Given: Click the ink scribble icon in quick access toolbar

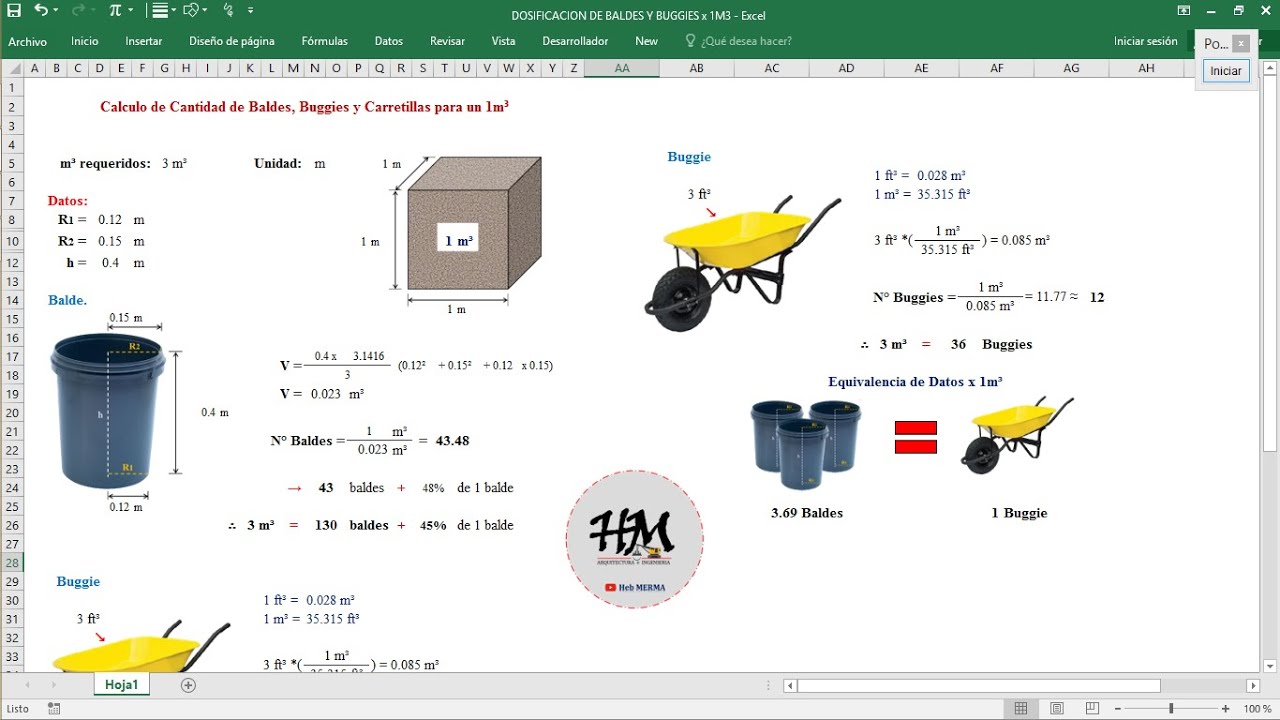Looking at the screenshot, I should 228,10.
